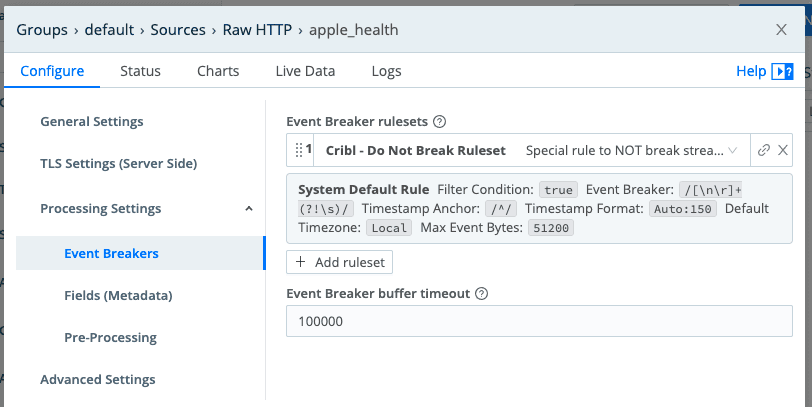
Task: Switch to the Status tab
Action: point(140,71)
